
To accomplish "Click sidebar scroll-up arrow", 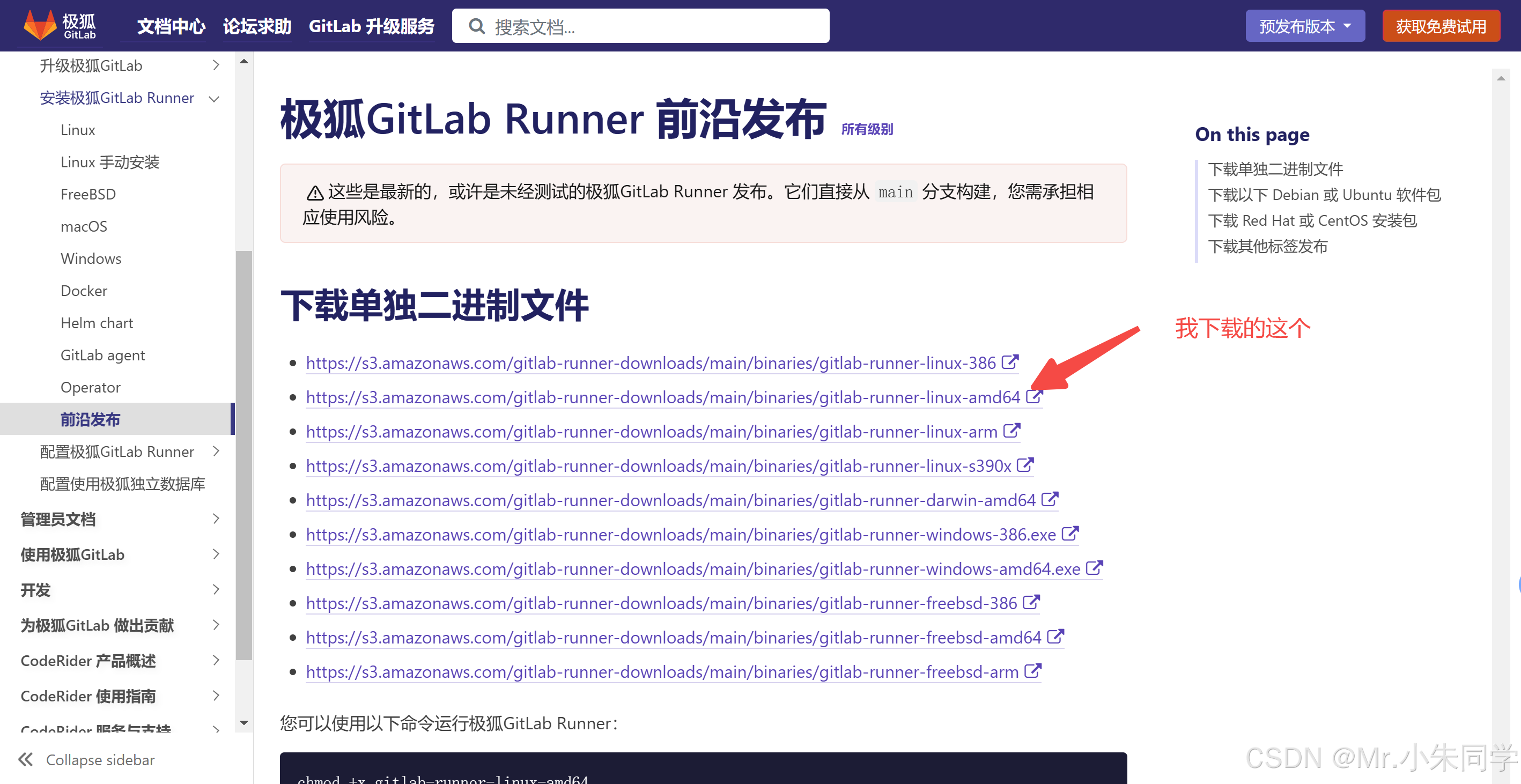I will (244, 61).
